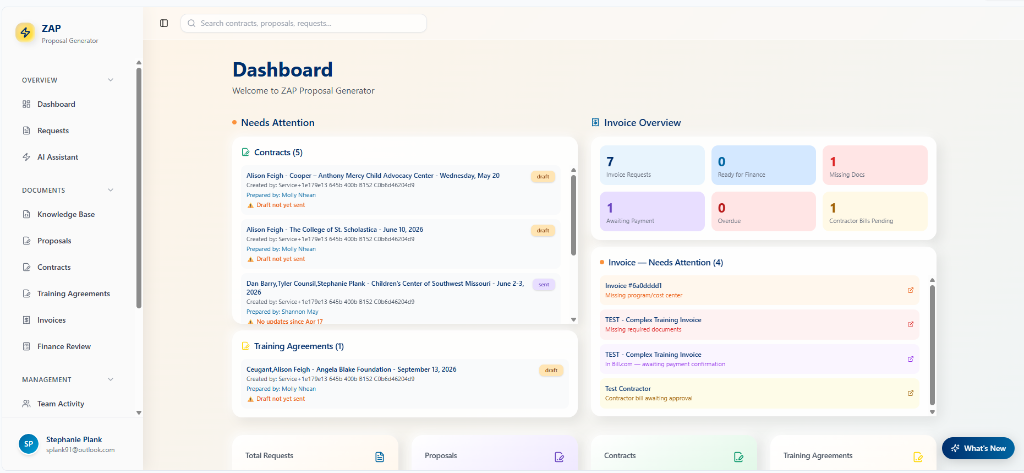Viewport: 1024px width, 473px height.
Task: Click the SP user avatar
Action: pos(28,444)
